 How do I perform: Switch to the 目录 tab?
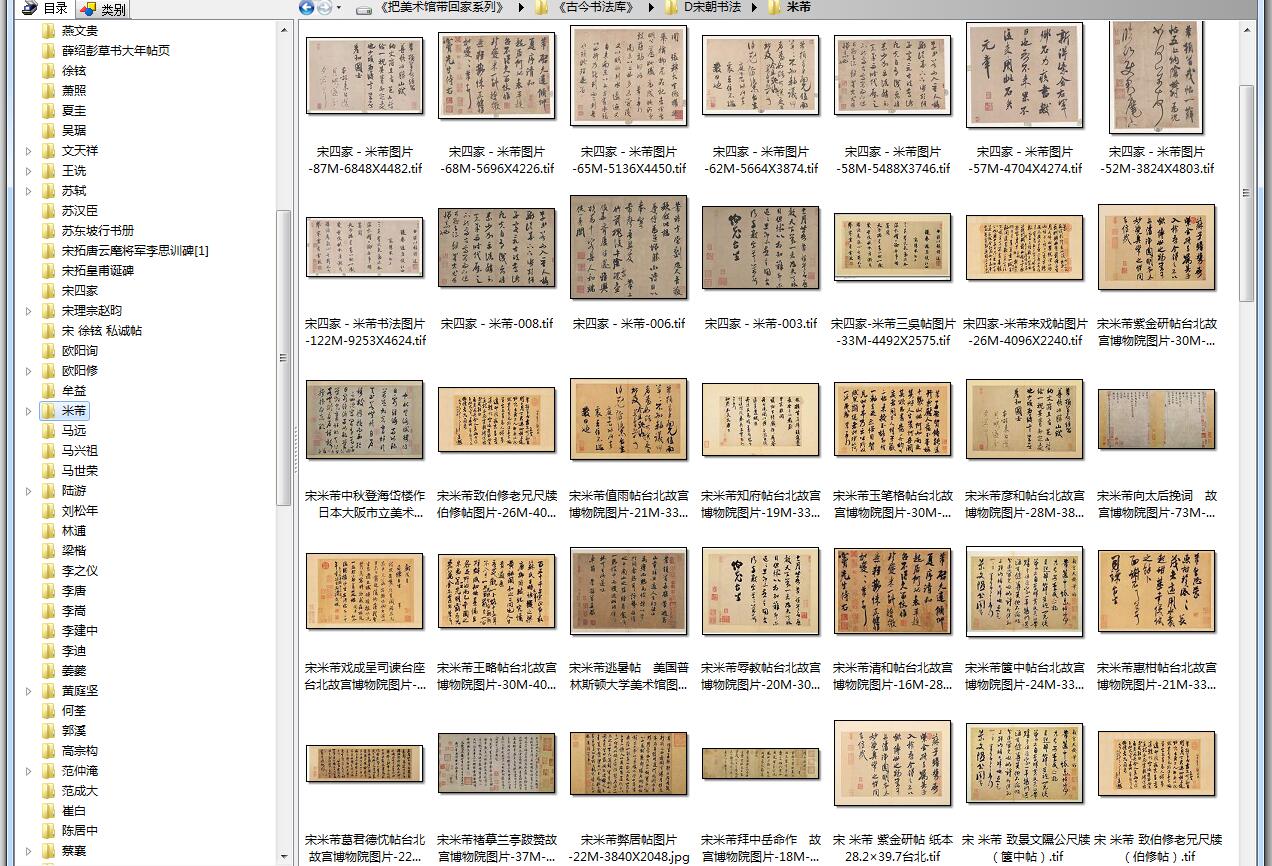coord(44,8)
